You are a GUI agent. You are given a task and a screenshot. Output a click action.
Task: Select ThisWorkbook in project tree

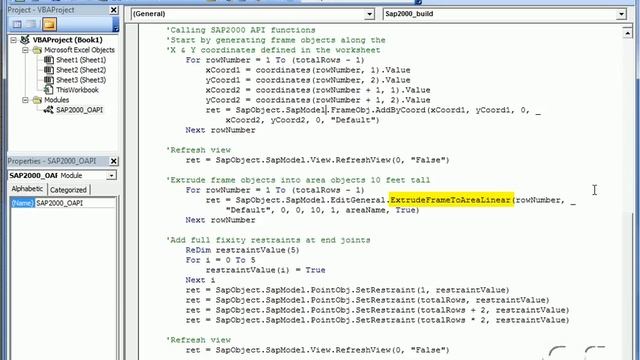77,90
